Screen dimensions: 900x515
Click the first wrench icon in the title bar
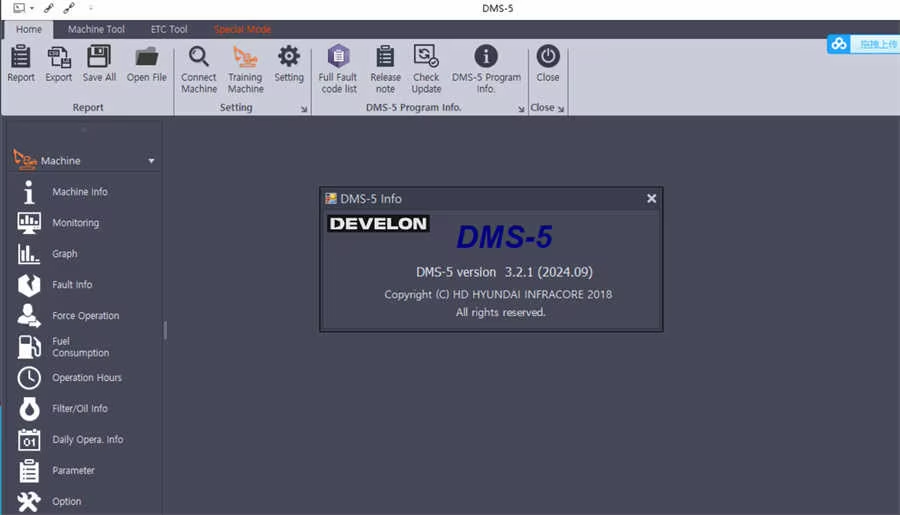click(49, 8)
